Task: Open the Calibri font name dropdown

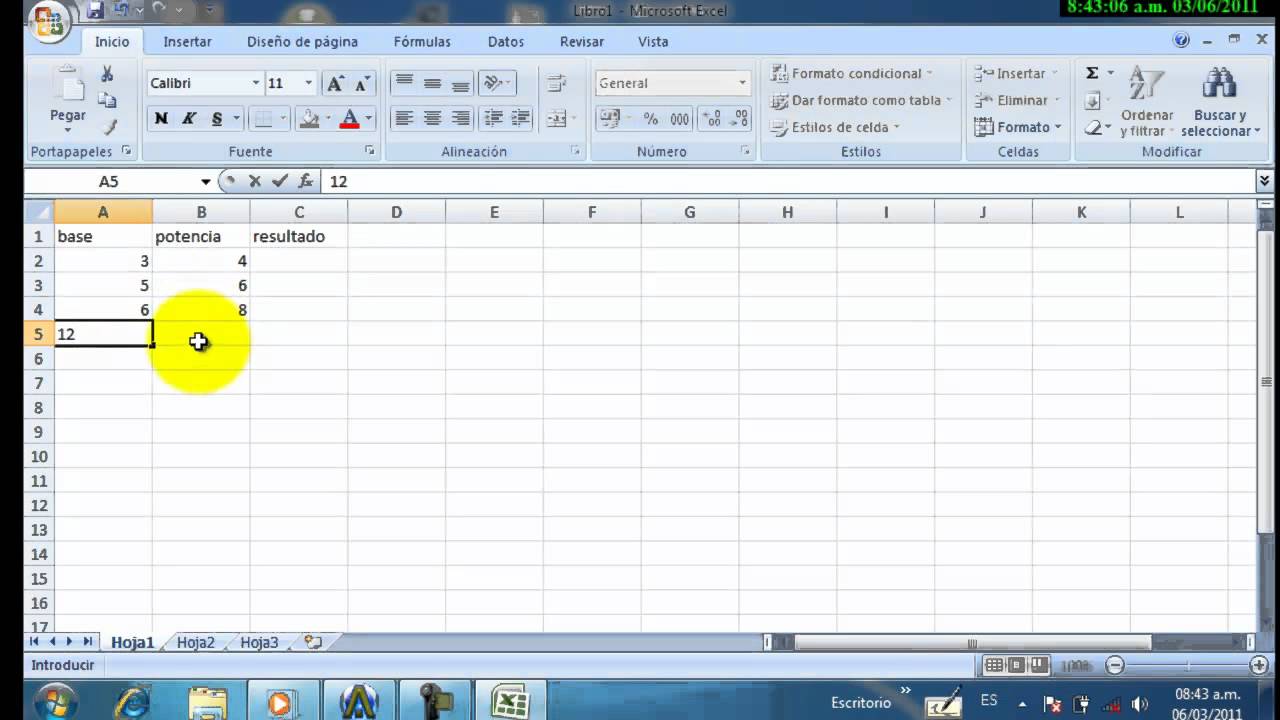Action: [x=255, y=83]
